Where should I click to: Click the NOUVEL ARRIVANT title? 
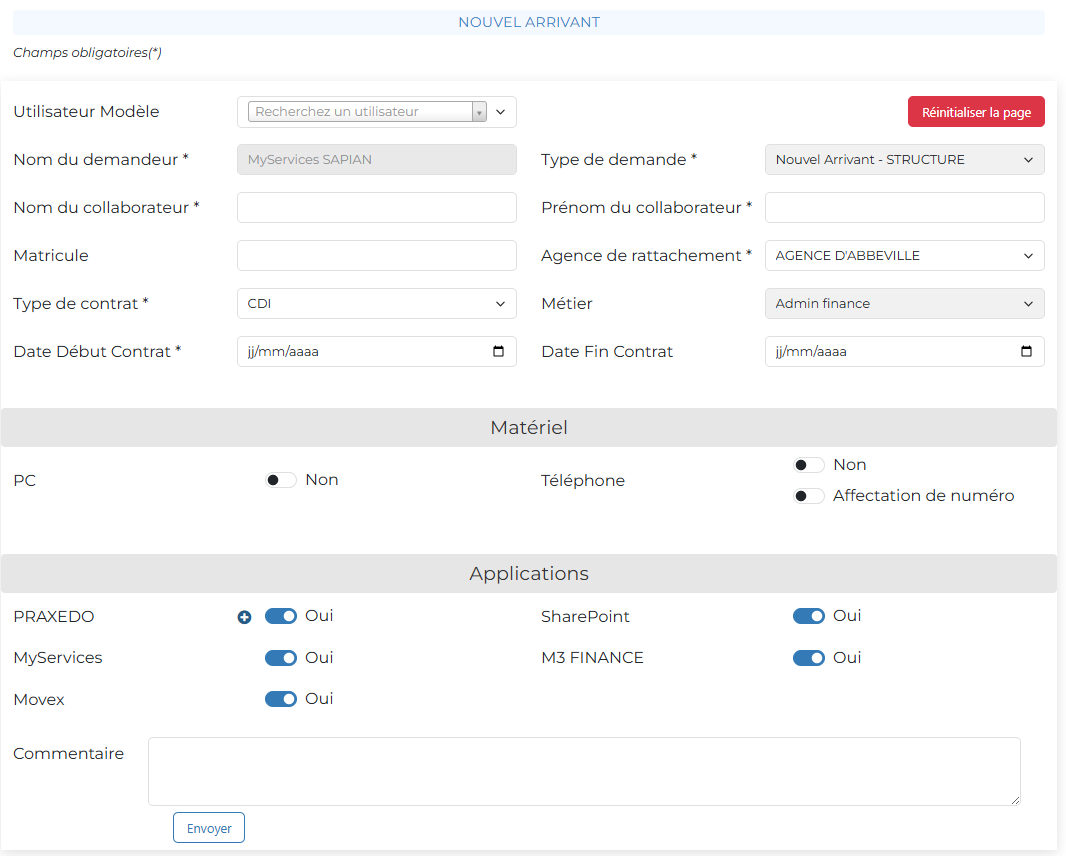pos(529,22)
